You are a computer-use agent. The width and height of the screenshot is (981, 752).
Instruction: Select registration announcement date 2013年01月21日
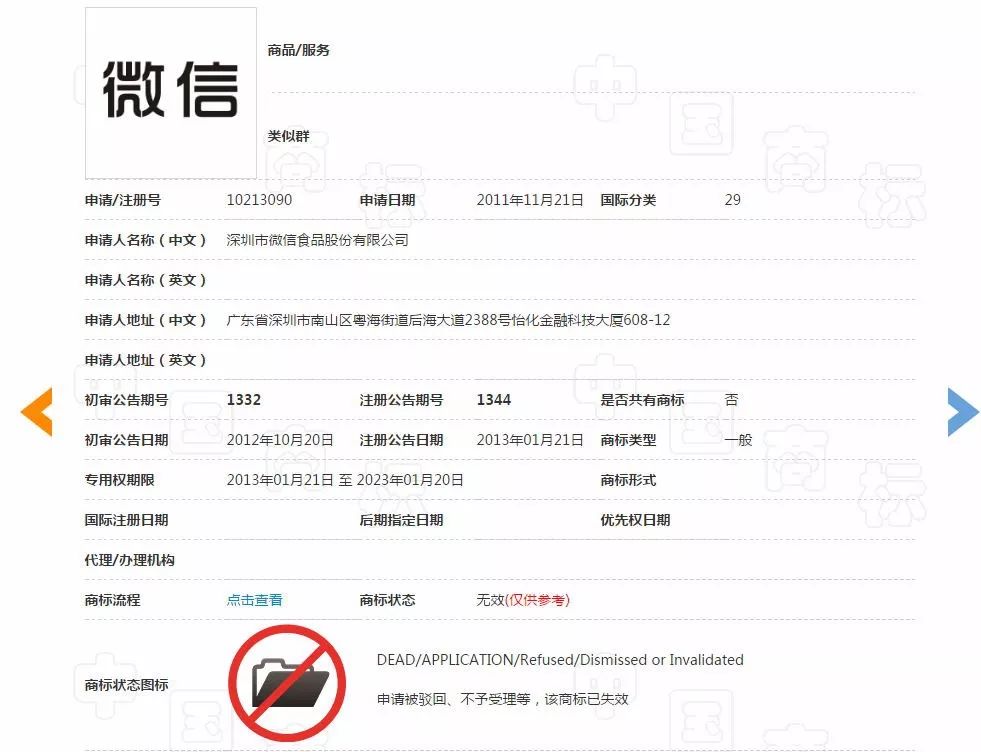pos(530,440)
